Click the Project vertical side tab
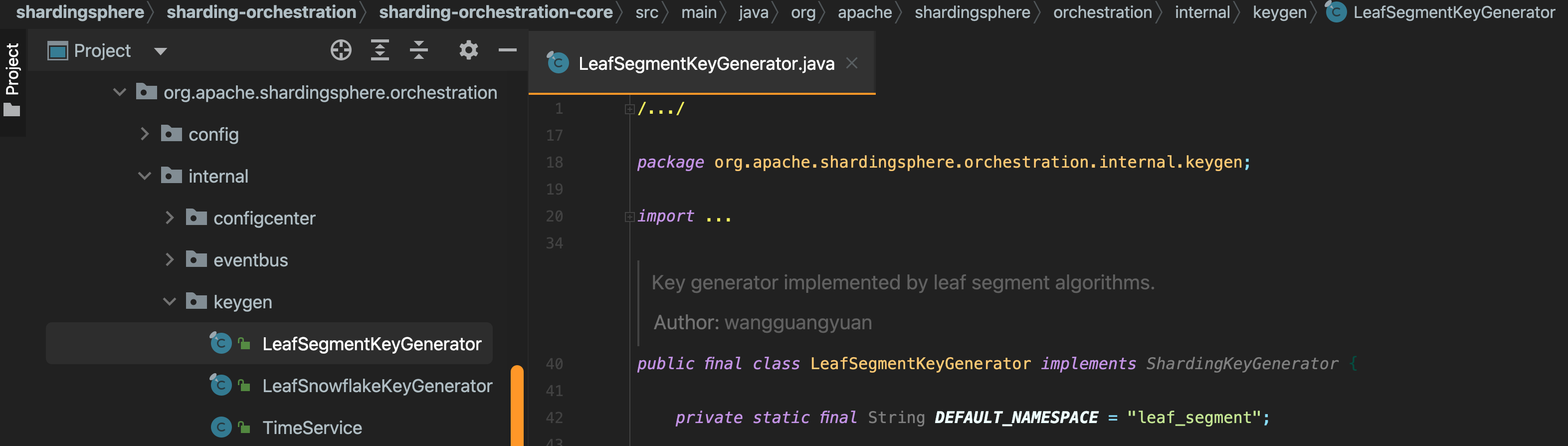This screenshot has width=1568, height=446. pos(12,69)
